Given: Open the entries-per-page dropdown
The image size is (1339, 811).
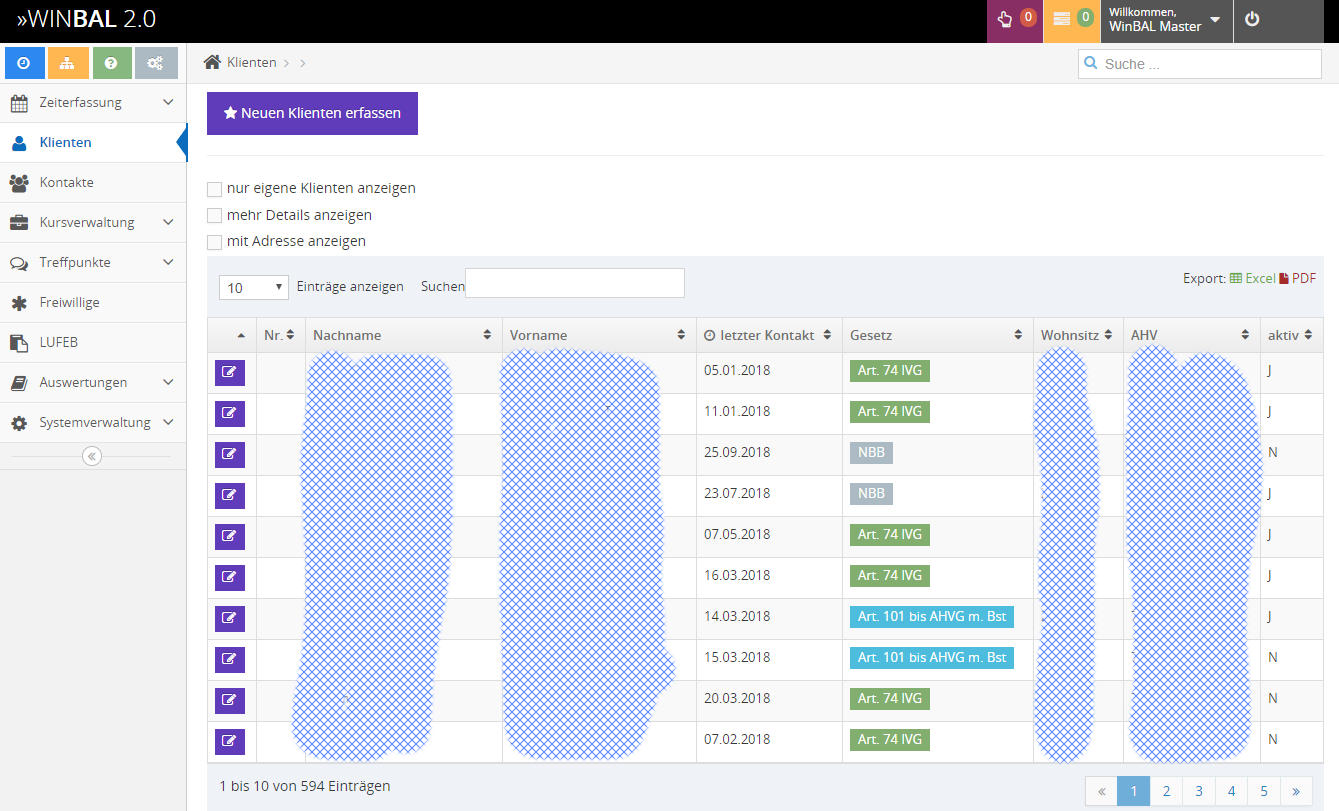Looking at the screenshot, I should coord(254,287).
